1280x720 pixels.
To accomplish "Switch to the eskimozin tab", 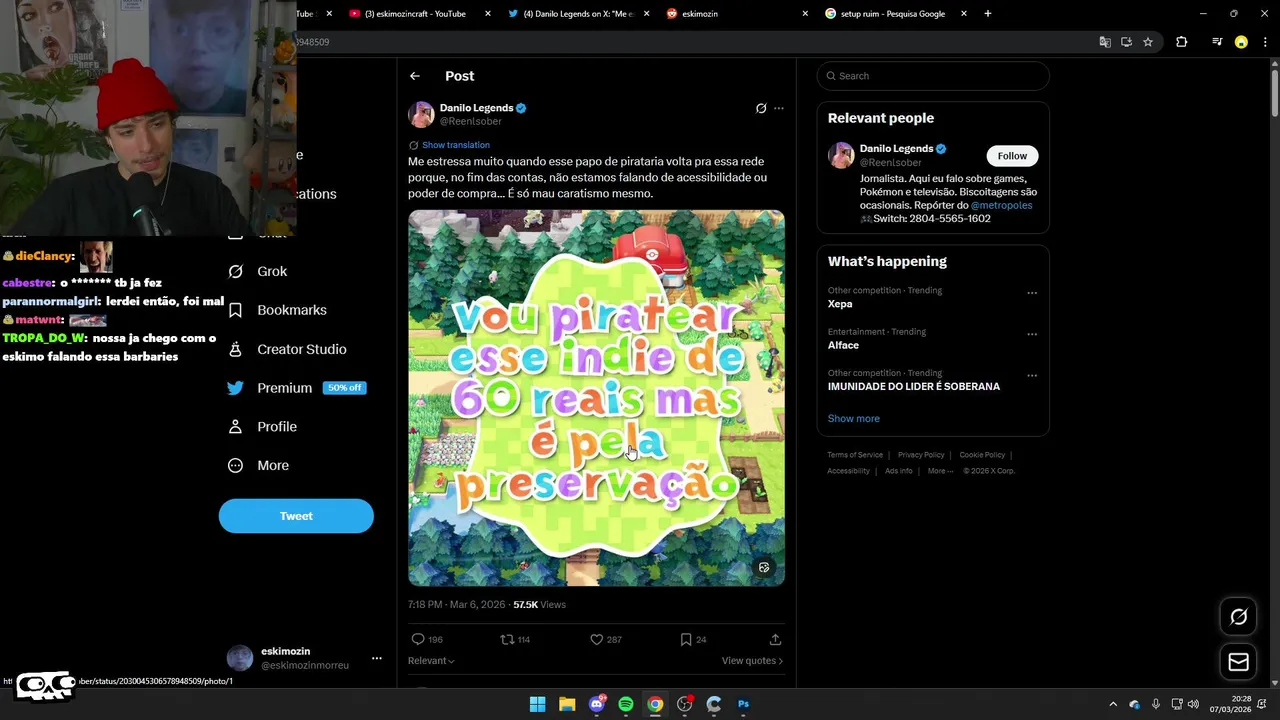I will [737, 14].
